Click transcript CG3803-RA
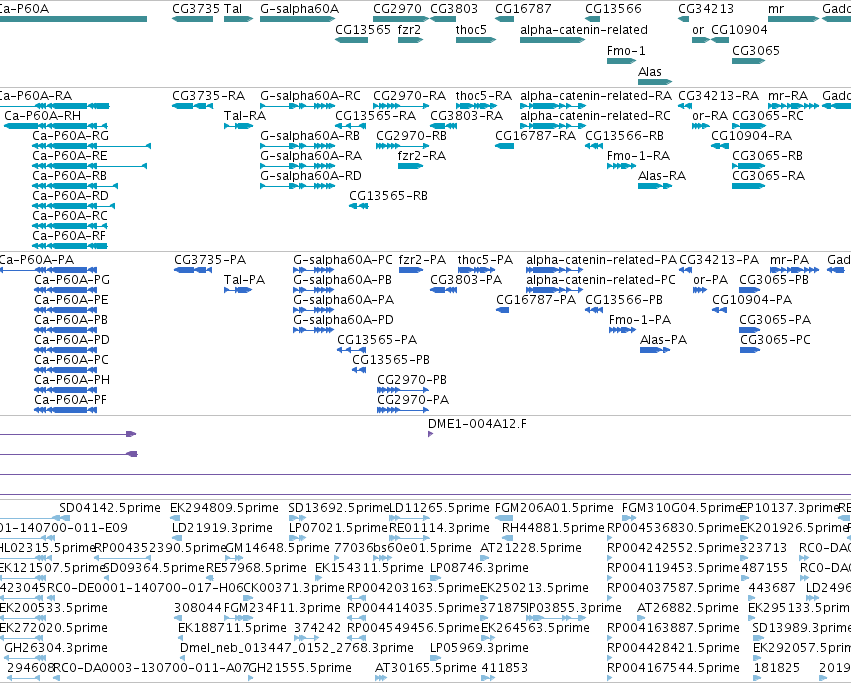The height and width of the screenshot is (683, 851). pyautogui.click(x=467, y=116)
